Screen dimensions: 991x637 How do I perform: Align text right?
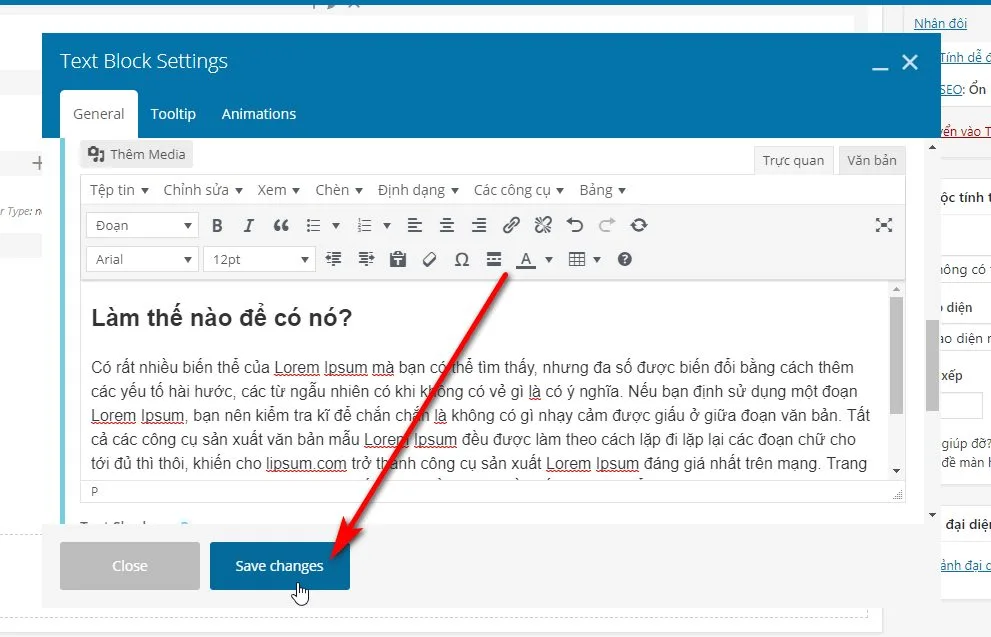pos(479,226)
